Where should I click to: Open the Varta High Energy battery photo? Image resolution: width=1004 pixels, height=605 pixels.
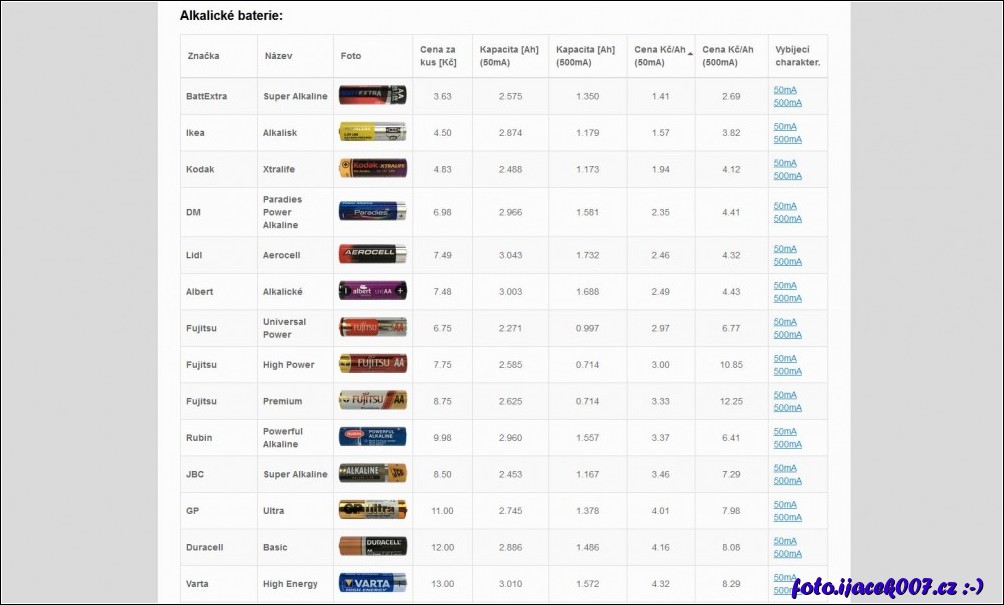[x=372, y=583]
